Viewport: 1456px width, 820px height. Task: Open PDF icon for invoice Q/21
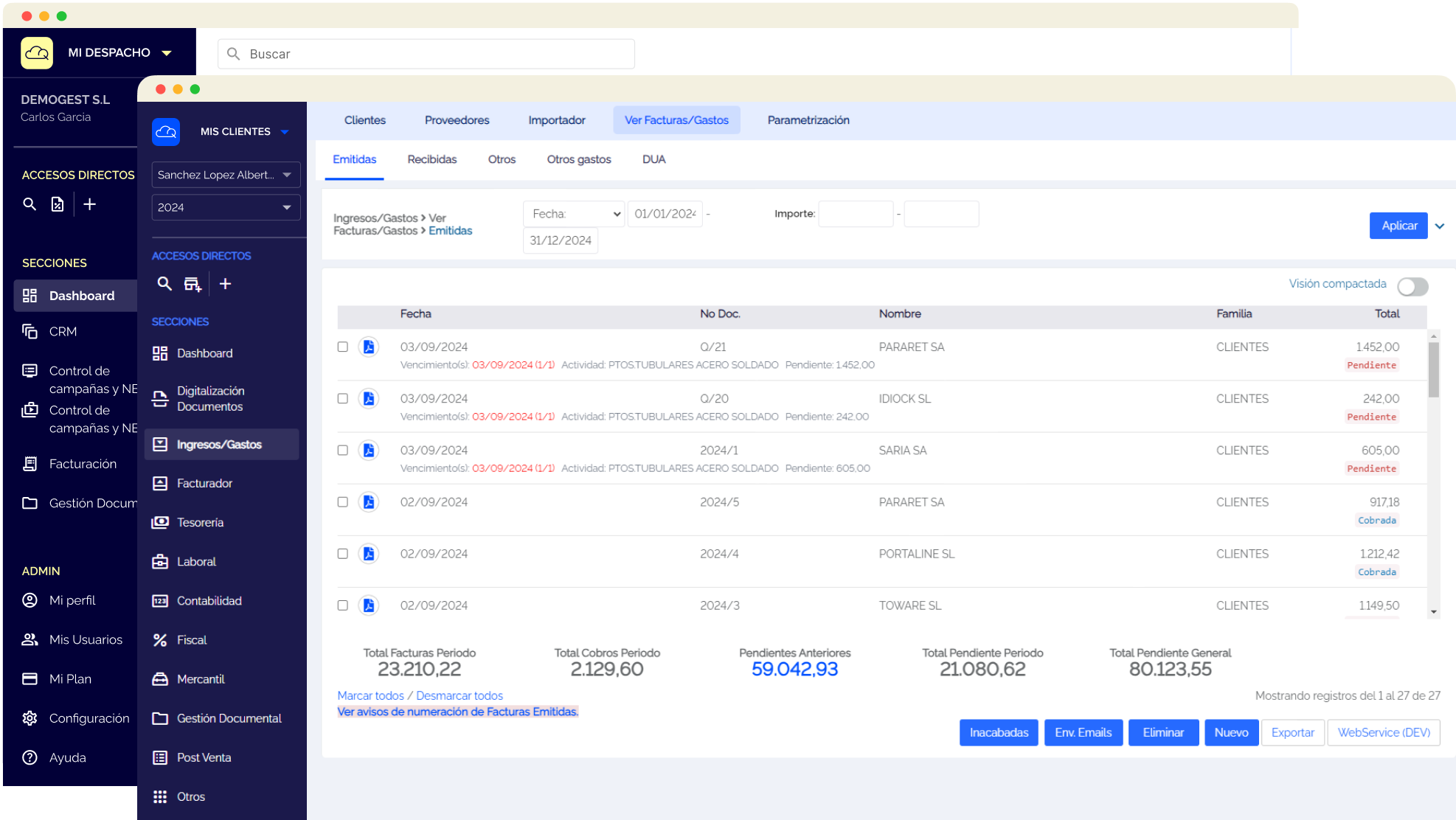coord(369,347)
